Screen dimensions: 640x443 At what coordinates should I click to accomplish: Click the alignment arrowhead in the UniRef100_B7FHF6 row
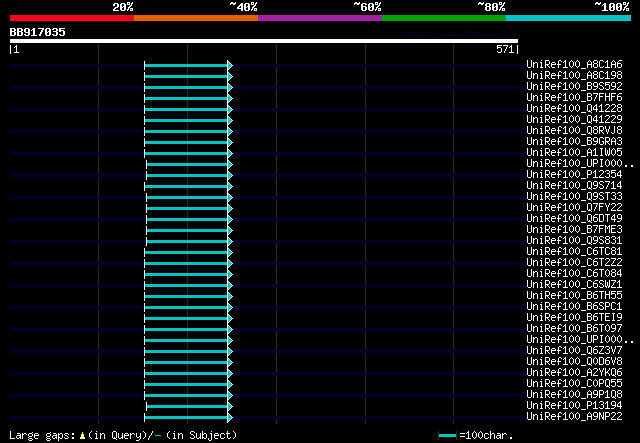pyautogui.click(x=230, y=98)
